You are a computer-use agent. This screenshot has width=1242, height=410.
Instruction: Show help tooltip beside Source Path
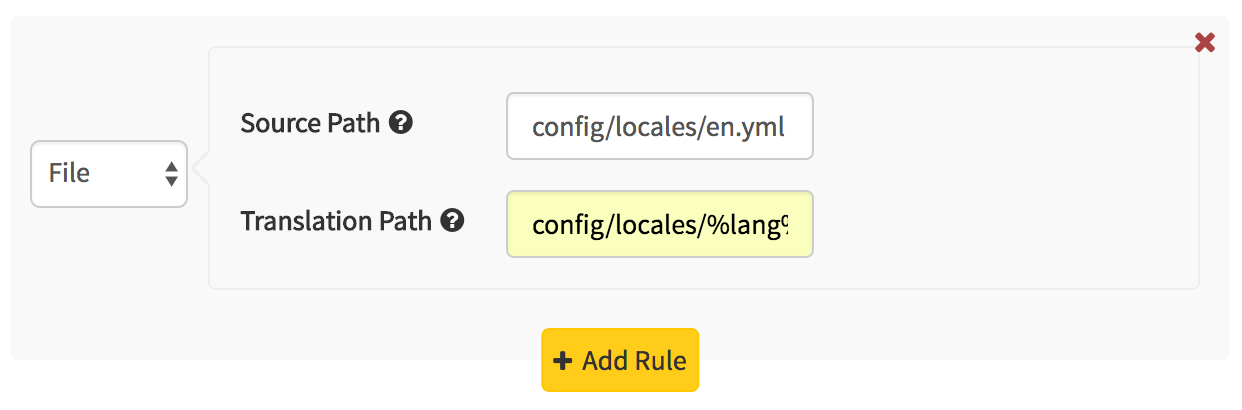[x=401, y=123]
